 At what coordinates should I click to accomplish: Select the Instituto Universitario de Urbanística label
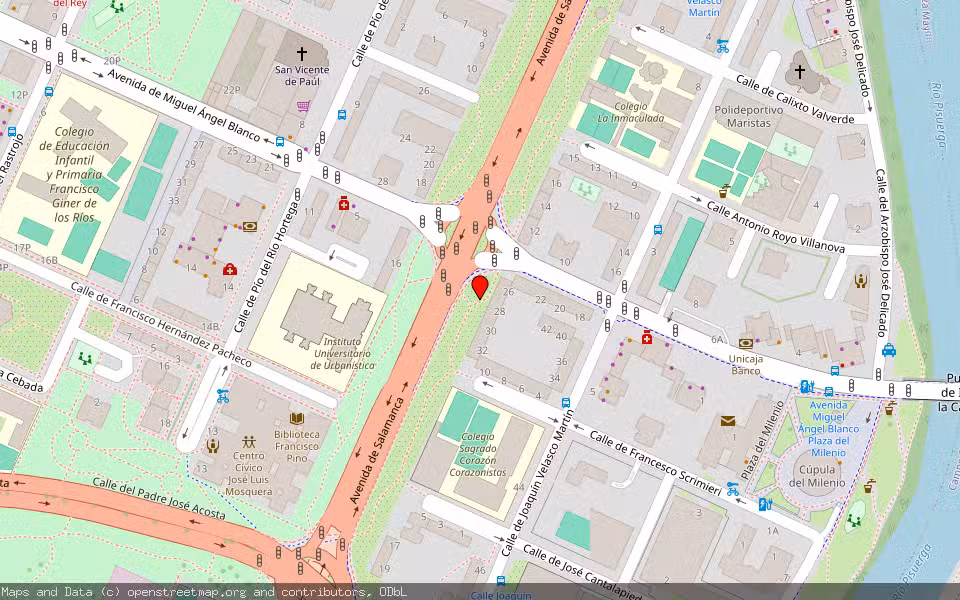pyautogui.click(x=342, y=353)
